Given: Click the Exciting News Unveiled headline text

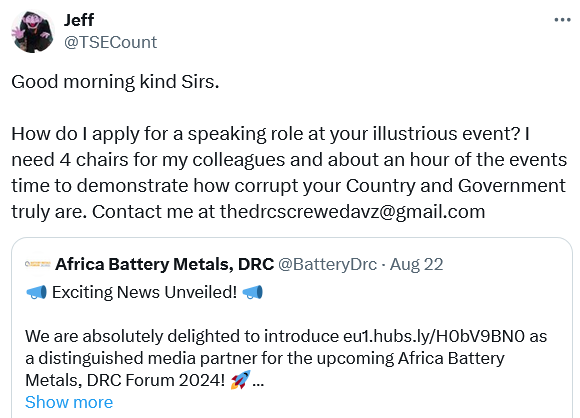Looking at the screenshot, I should (x=144, y=292).
